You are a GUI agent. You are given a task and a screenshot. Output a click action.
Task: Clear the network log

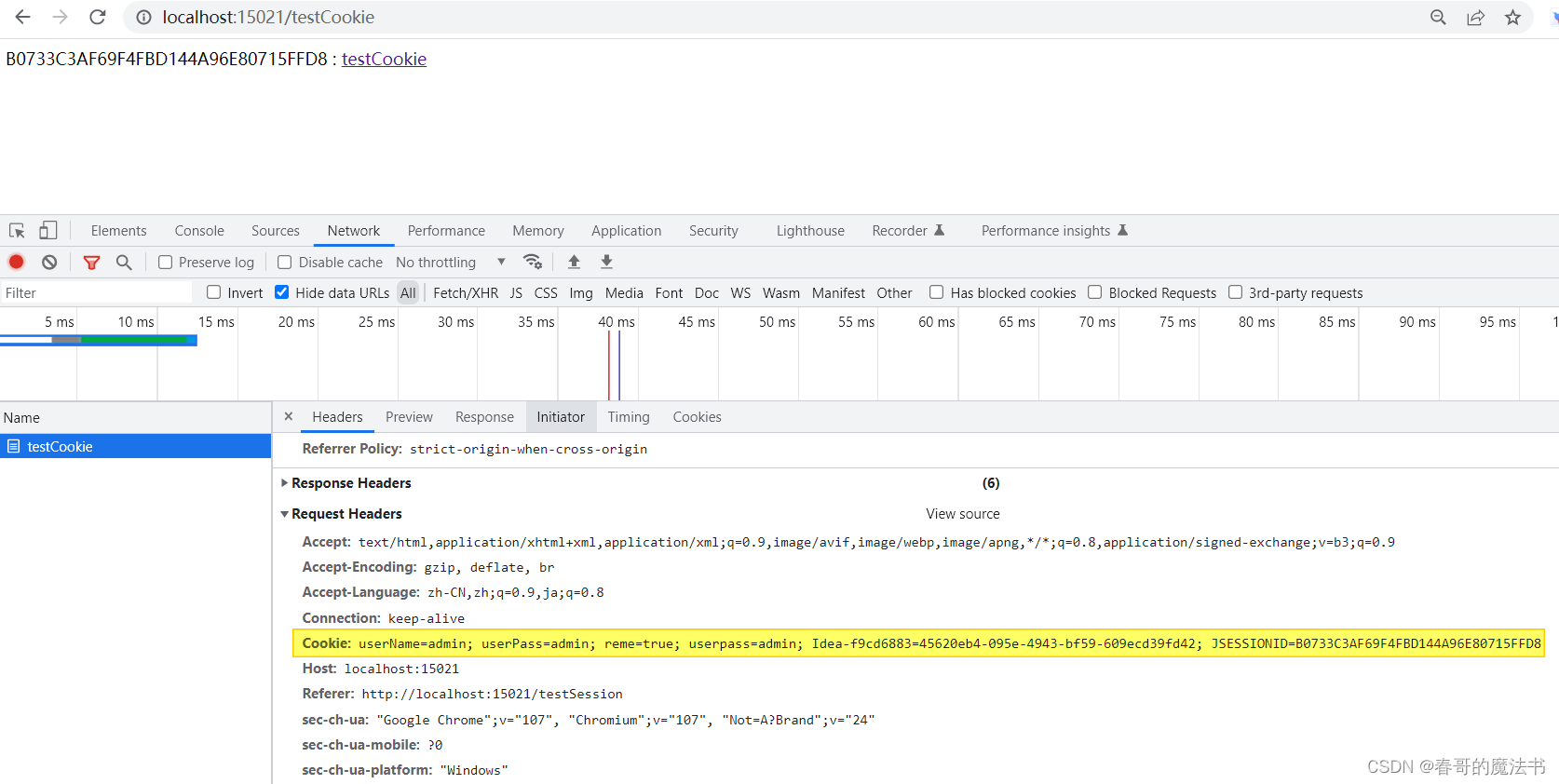click(49, 262)
